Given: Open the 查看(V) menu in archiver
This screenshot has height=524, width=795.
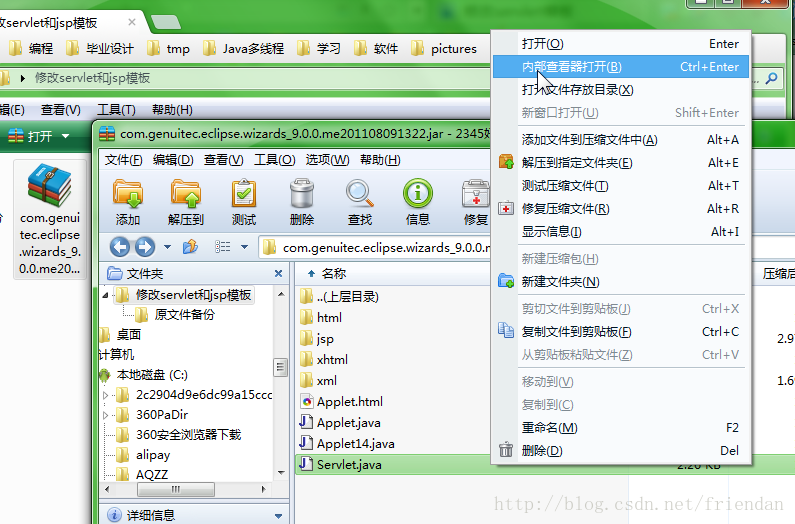Looking at the screenshot, I should 224,160.
